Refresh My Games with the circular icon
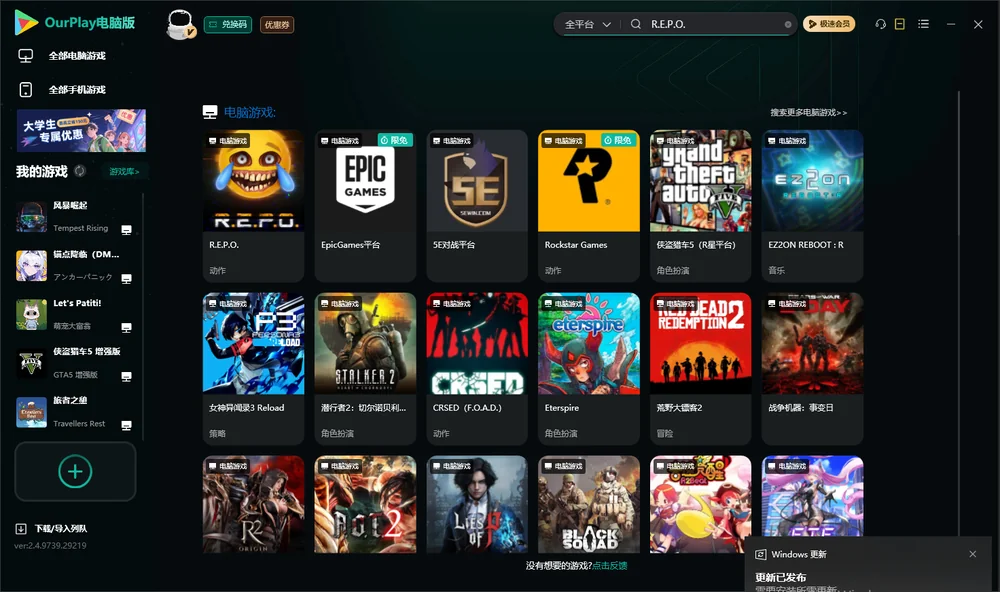The image size is (1000, 592). click(80, 171)
